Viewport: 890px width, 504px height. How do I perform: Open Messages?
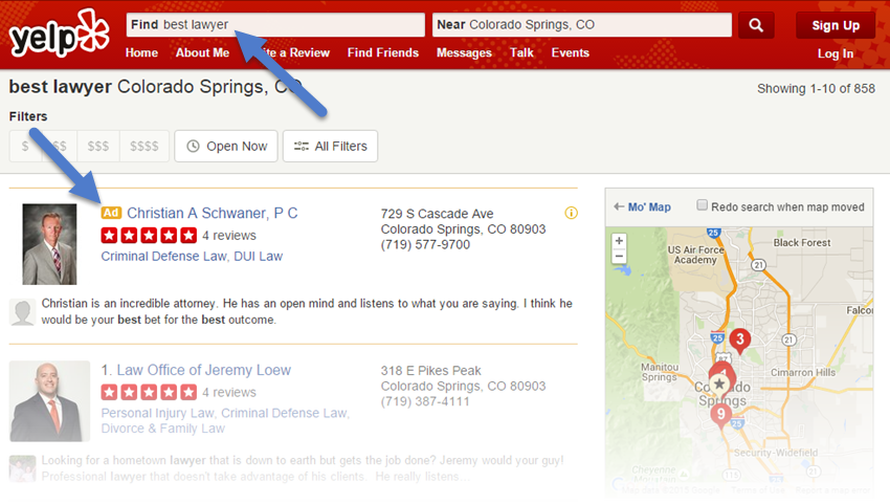(464, 53)
